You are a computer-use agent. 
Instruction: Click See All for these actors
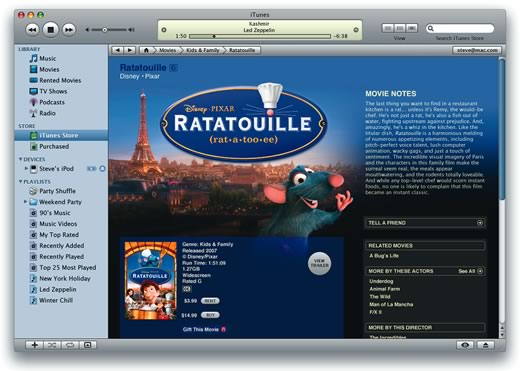pyautogui.click(x=470, y=271)
